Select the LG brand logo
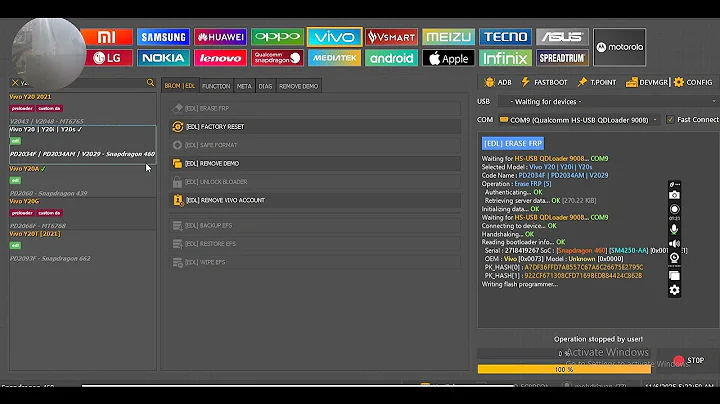720x404 pixels. (x=108, y=58)
